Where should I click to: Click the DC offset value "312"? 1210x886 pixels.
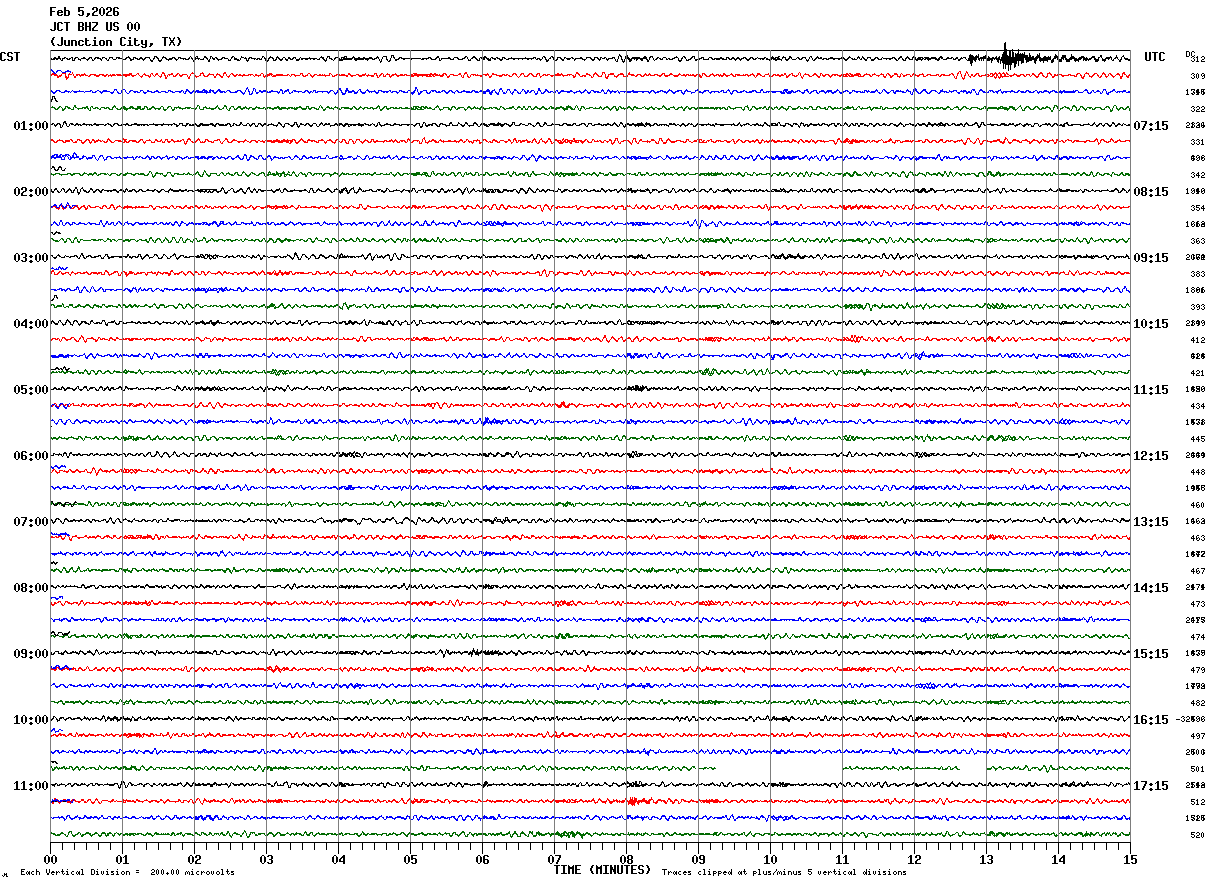point(1197,60)
